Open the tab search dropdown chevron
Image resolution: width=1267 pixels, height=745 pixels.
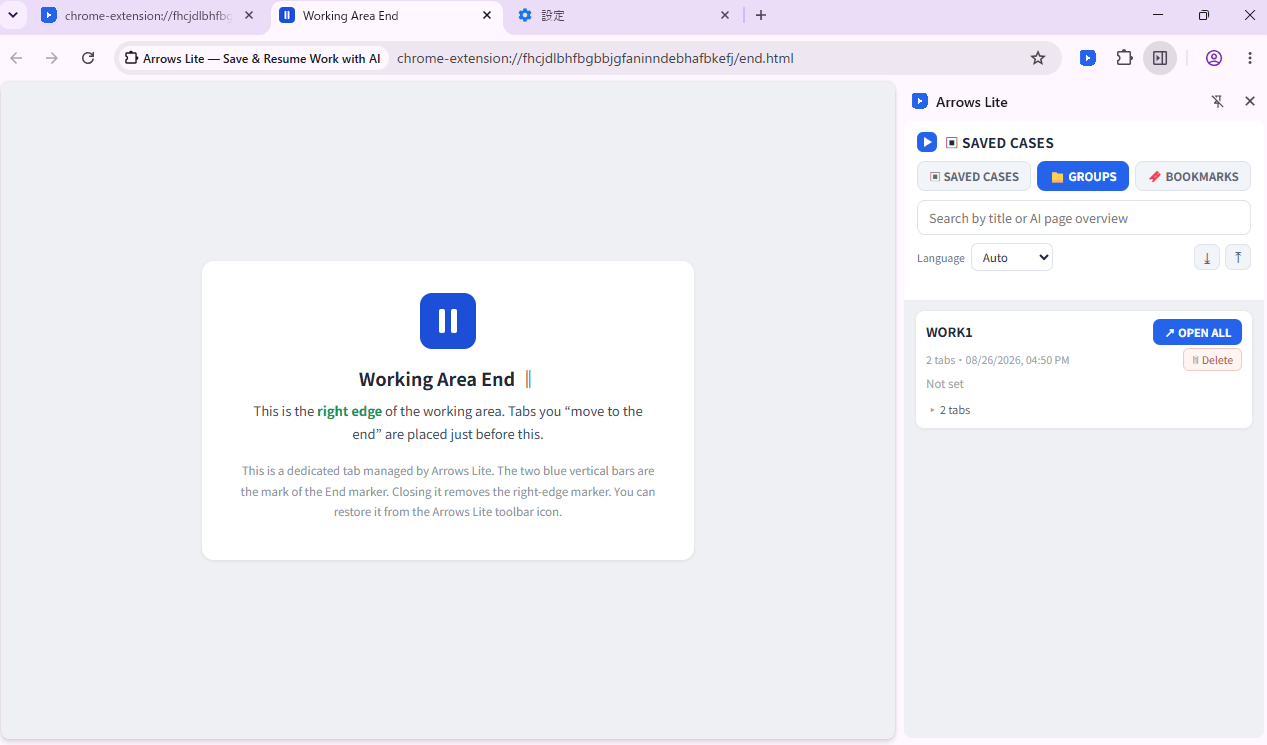[13, 15]
